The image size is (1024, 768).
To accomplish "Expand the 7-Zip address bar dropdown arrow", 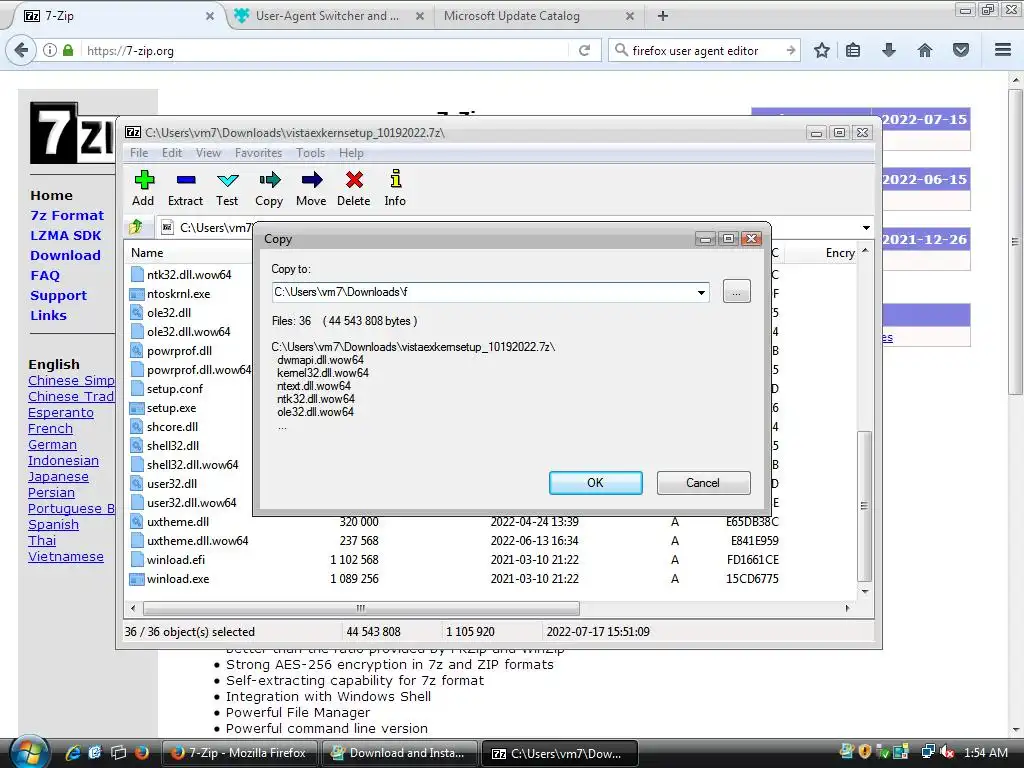I will [x=866, y=228].
